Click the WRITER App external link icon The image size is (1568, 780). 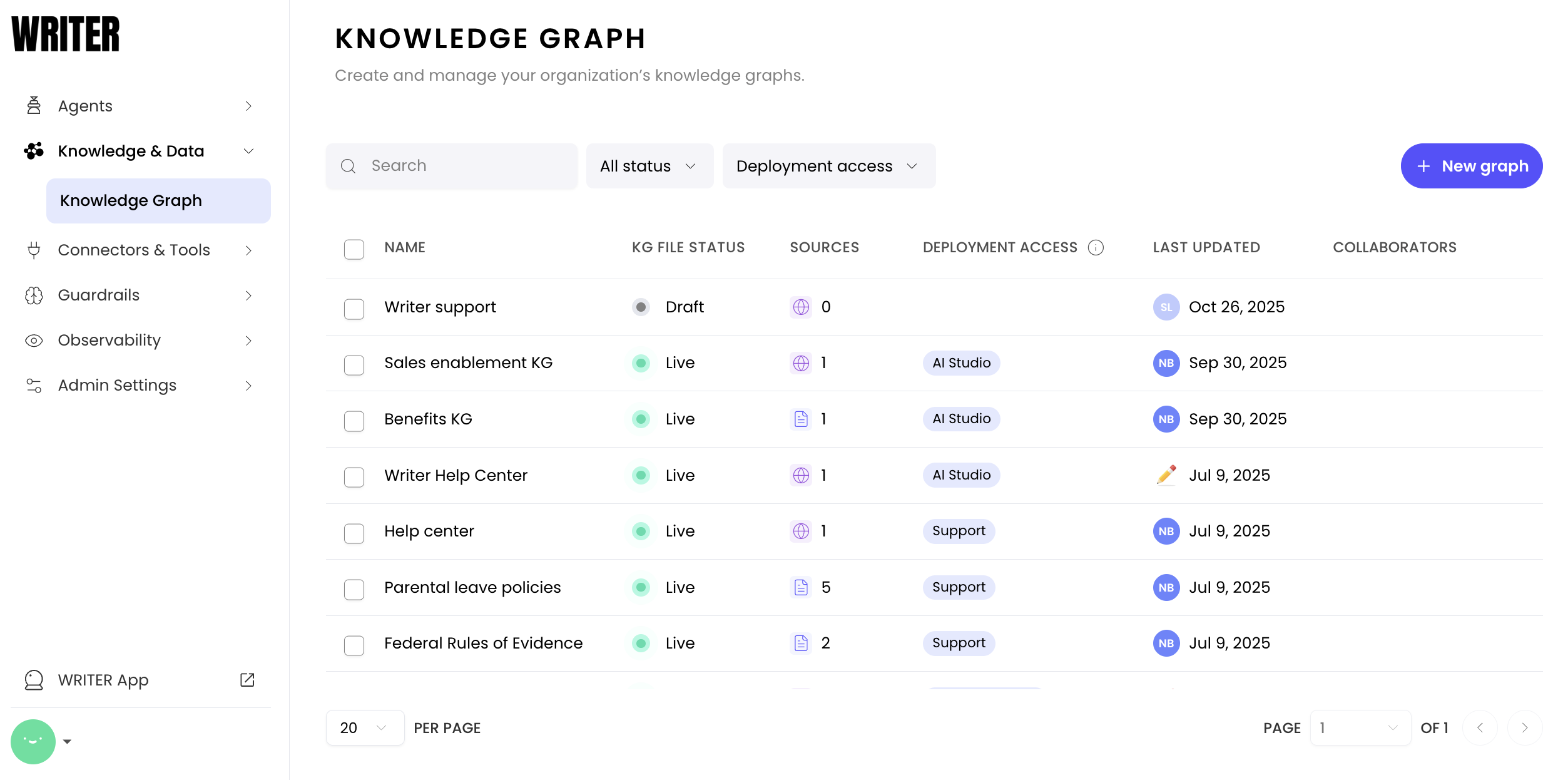click(x=247, y=680)
